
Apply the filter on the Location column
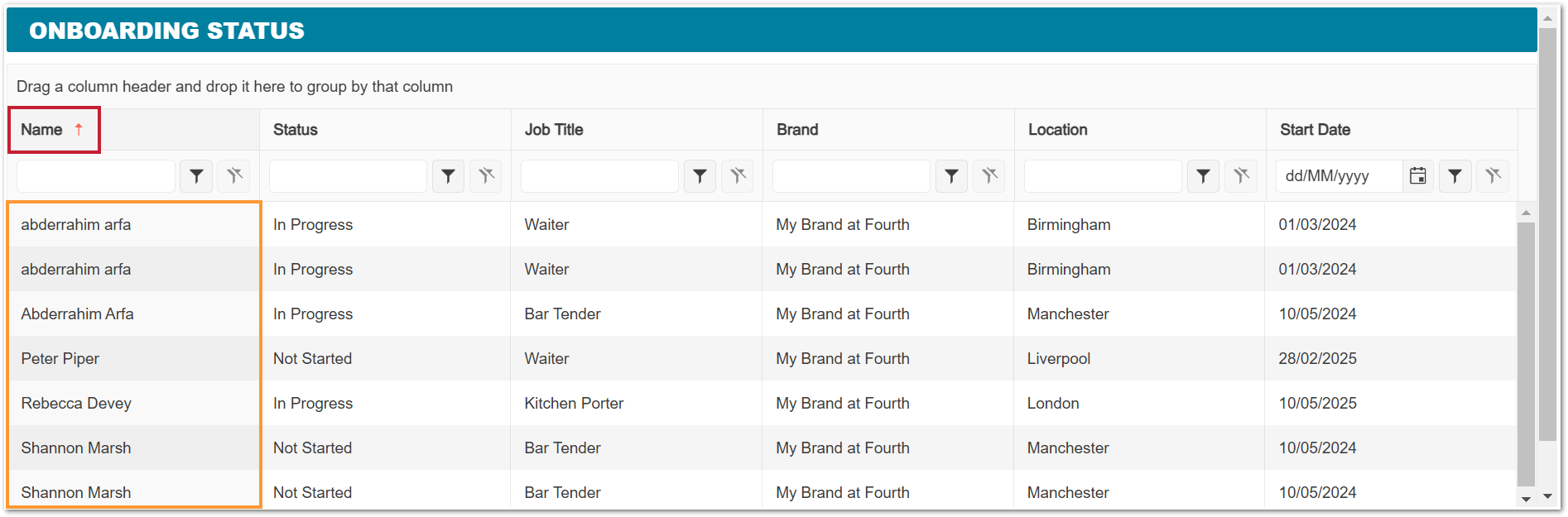pos(1203,176)
